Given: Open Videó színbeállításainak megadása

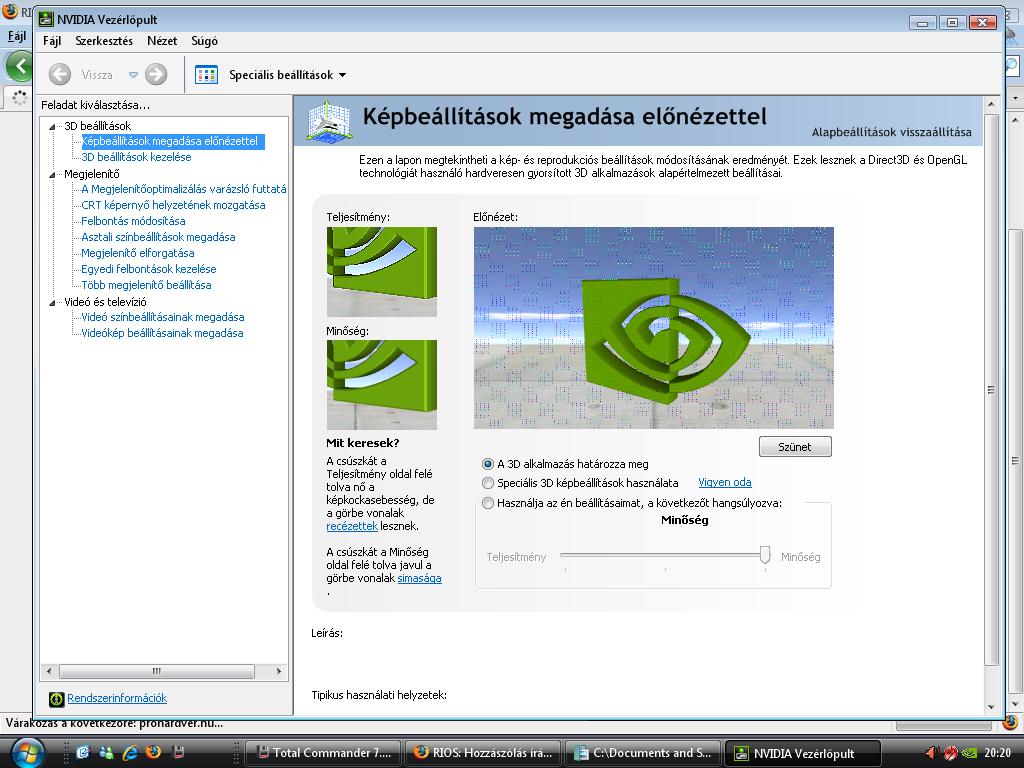Looking at the screenshot, I should click(x=163, y=317).
